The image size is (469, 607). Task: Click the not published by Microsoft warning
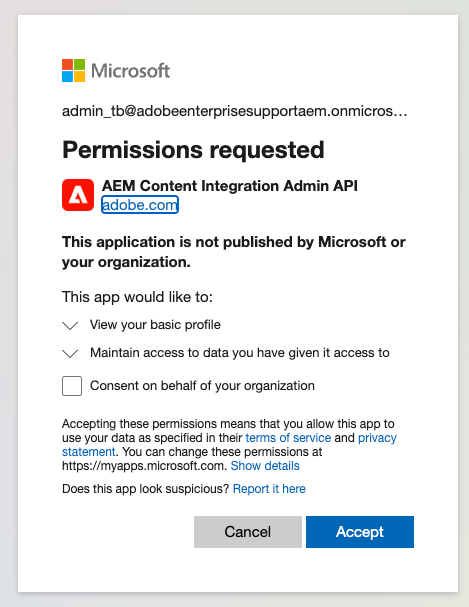coord(234,252)
